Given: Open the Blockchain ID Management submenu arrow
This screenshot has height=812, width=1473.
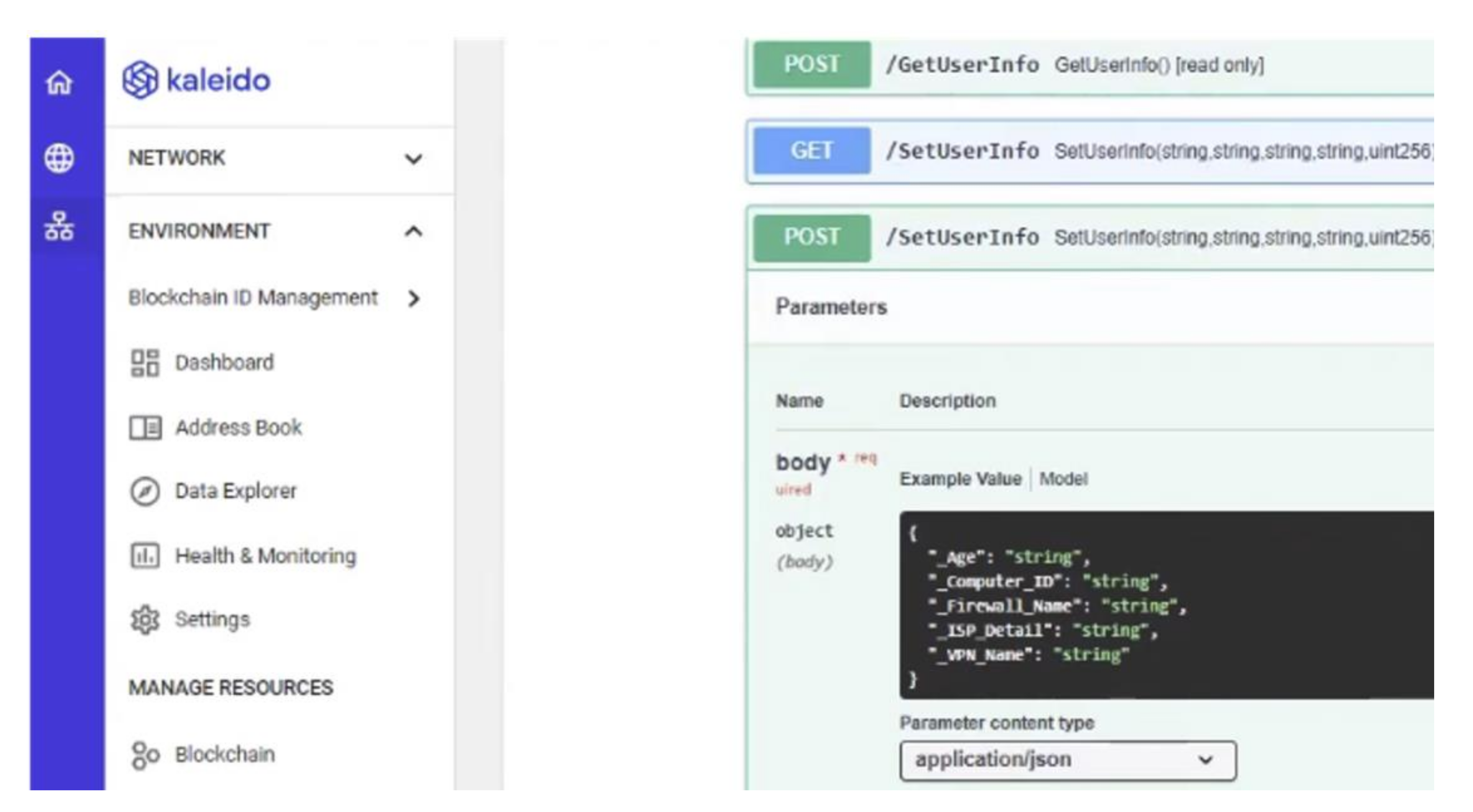Looking at the screenshot, I should [x=414, y=298].
